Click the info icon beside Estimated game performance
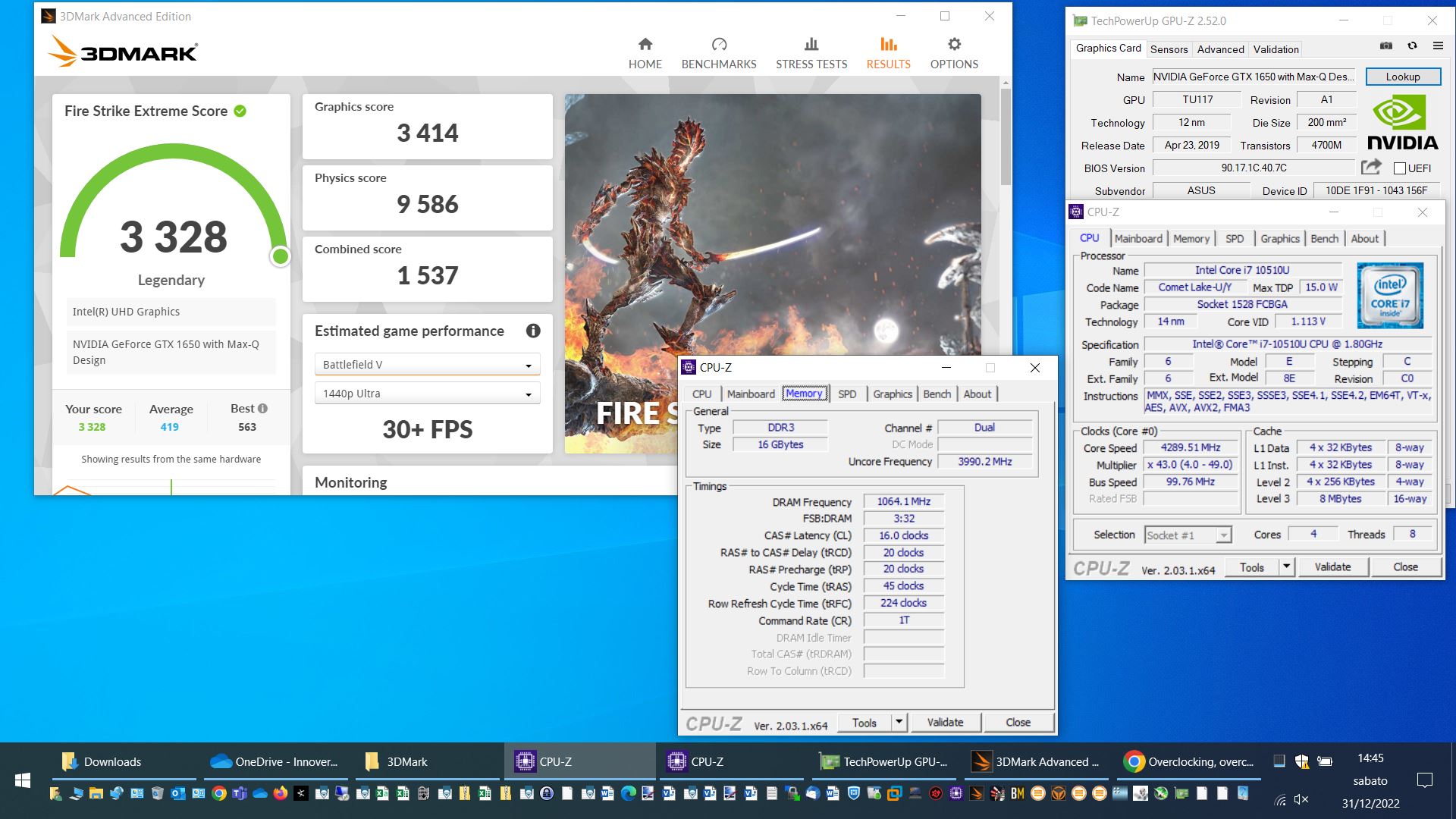This screenshot has height=819, width=1456. point(533,331)
